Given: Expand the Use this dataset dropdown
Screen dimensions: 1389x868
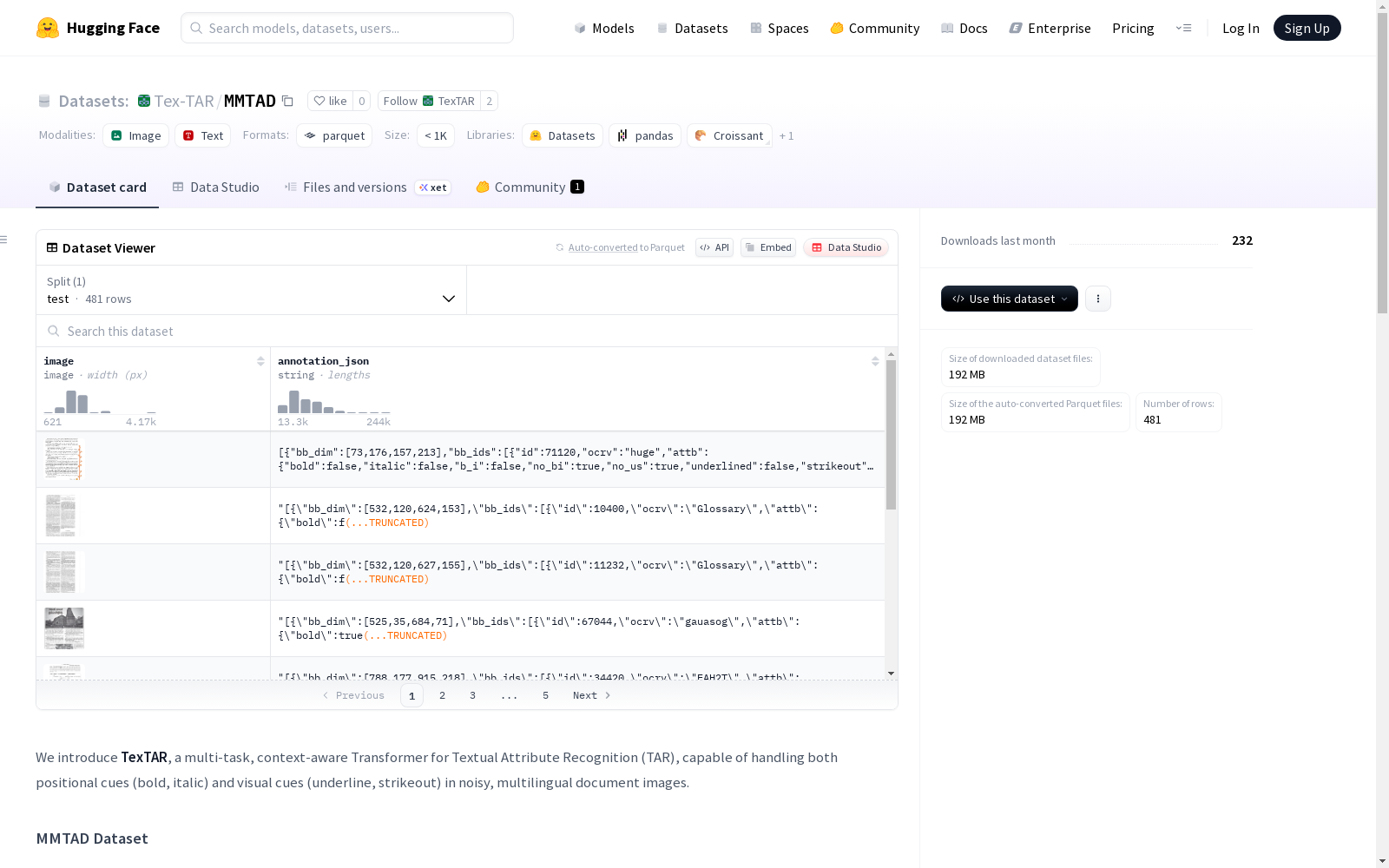Looking at the screenshot, I should click(x=1010, y=299).
